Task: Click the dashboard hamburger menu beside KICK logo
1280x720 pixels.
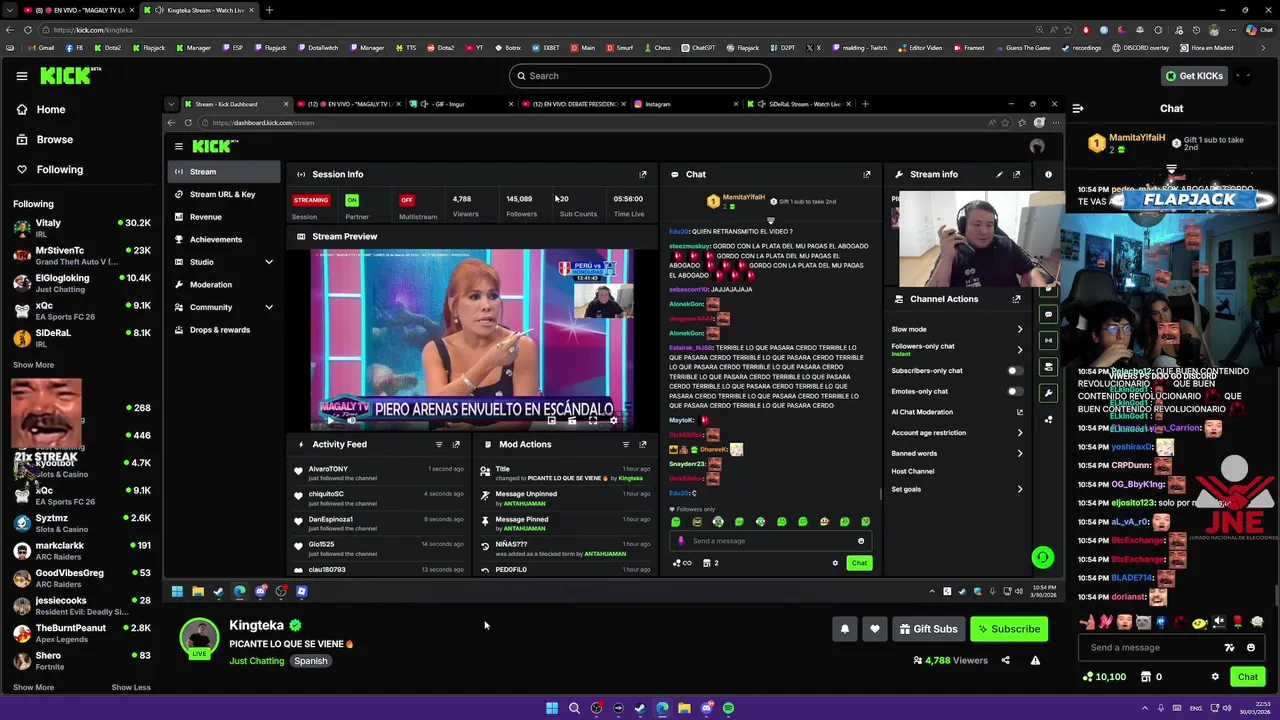Action: [x=179, y=146]
